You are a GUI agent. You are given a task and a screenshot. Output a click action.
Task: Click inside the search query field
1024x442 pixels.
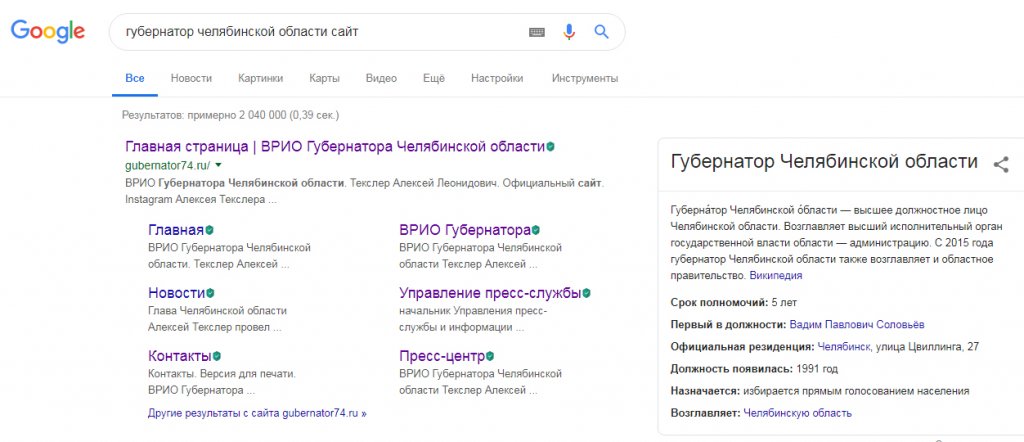click(320, 32)
